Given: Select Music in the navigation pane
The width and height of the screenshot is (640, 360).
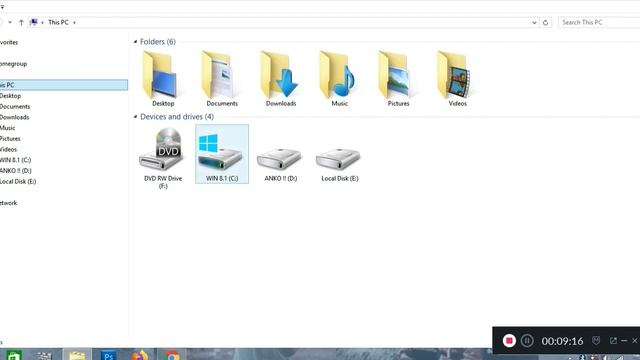Looking at the screenshot, I should [8, 128].
